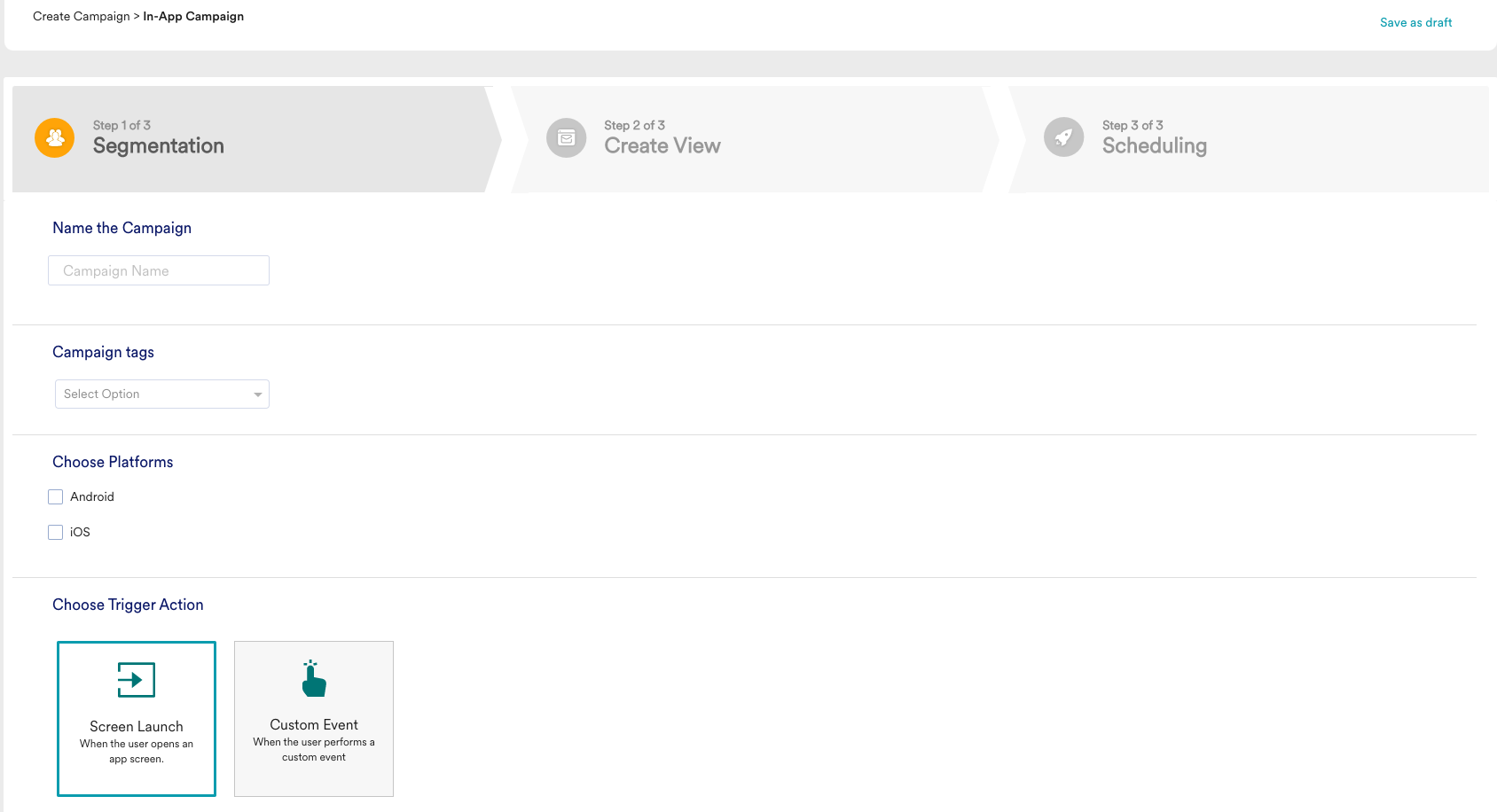Click Create Campaign in the breadcrumb
Image resolution: width=1497 pixels, height=812 pixels.
click(x=81, y=17)
